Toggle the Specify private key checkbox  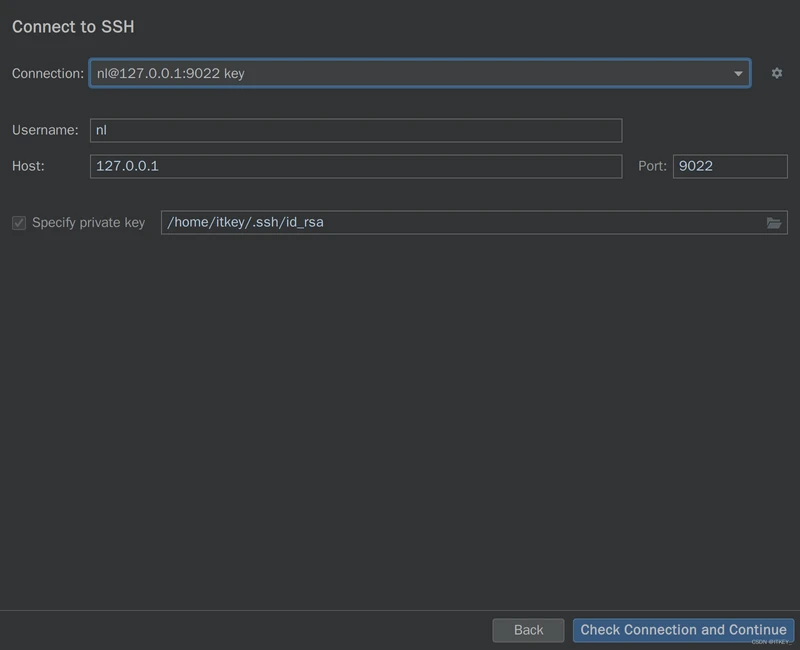tap(19, 222)
